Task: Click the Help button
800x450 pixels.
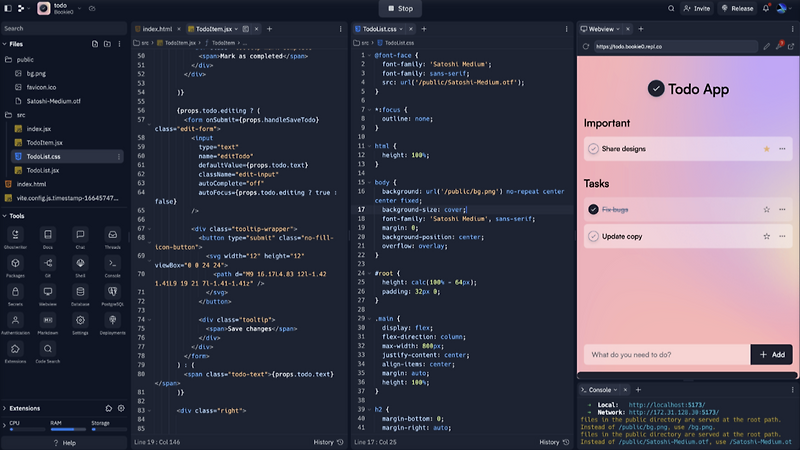Action: pos(64,443)
